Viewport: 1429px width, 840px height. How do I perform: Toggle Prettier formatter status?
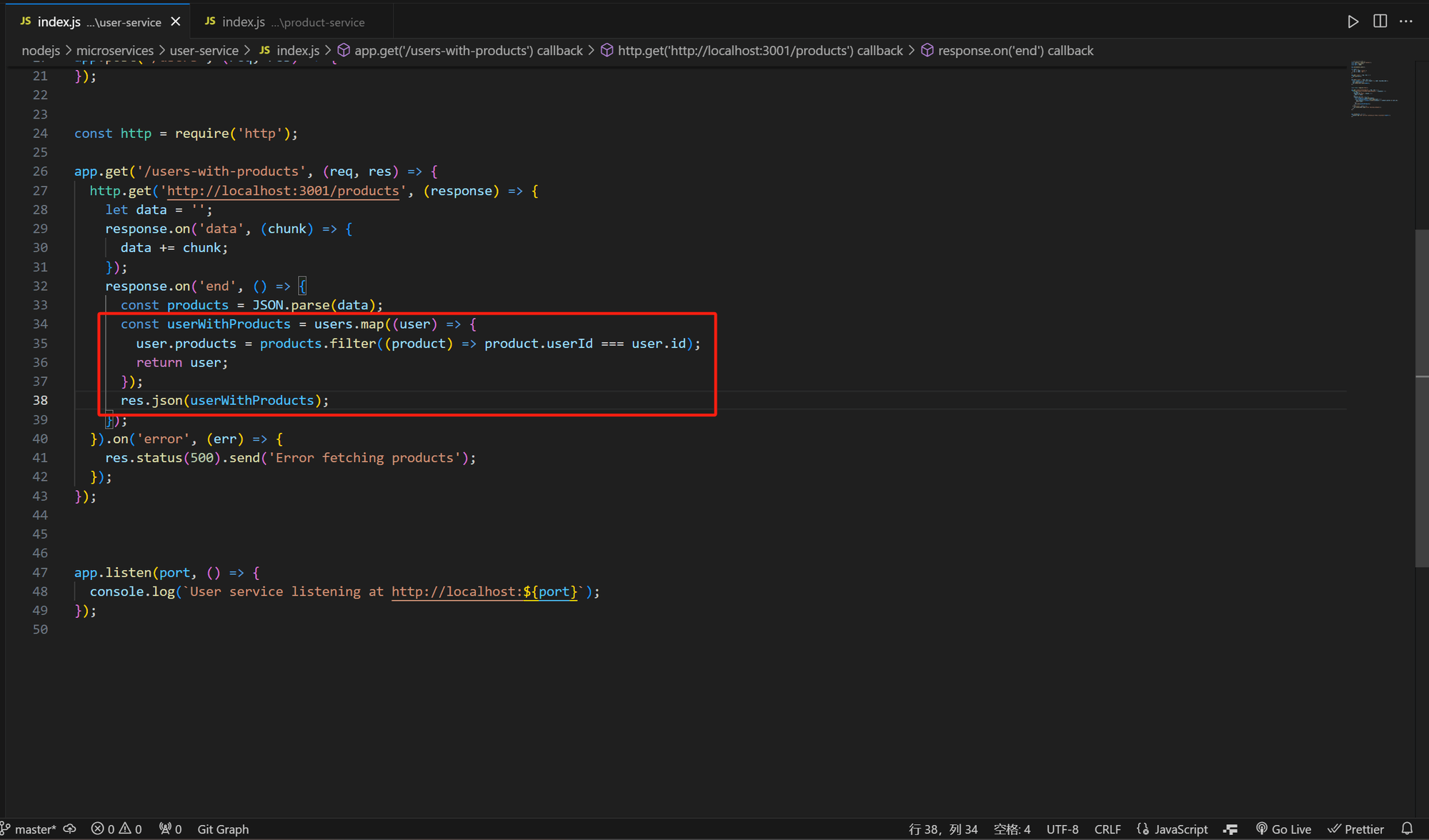1355,829
